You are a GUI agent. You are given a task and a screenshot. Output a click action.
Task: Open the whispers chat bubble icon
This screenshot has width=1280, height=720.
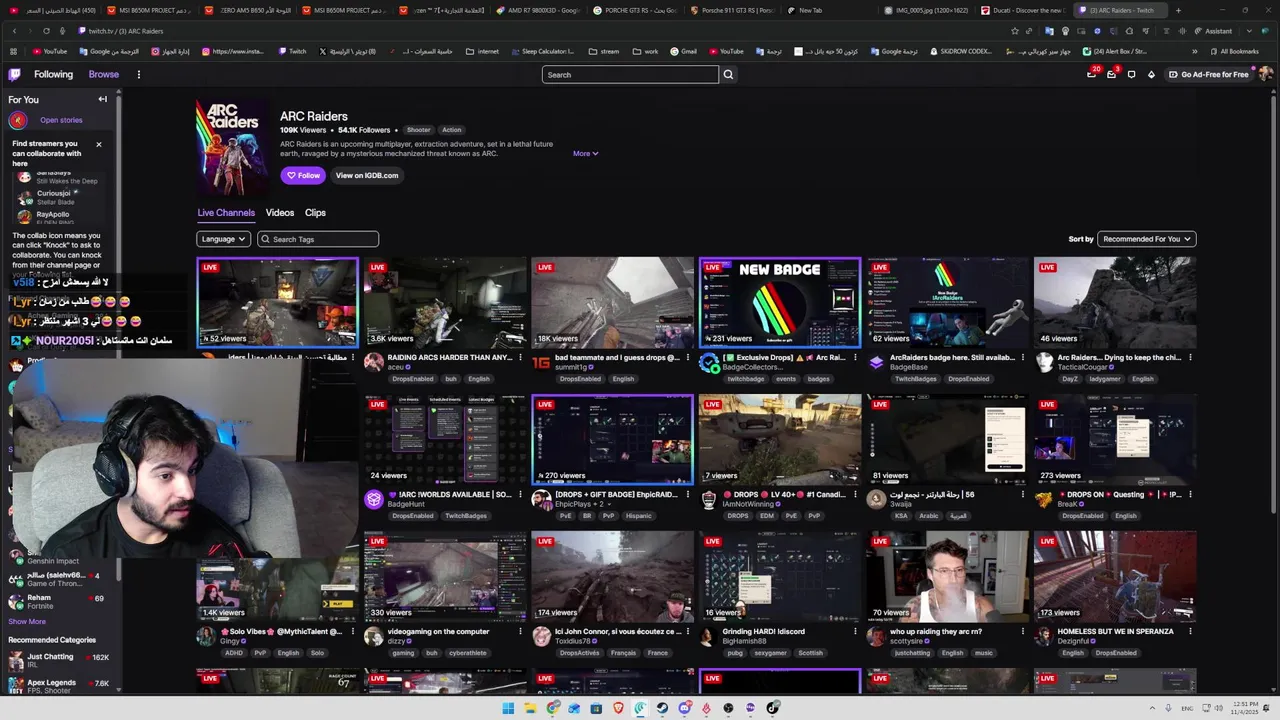point(1131,74)
